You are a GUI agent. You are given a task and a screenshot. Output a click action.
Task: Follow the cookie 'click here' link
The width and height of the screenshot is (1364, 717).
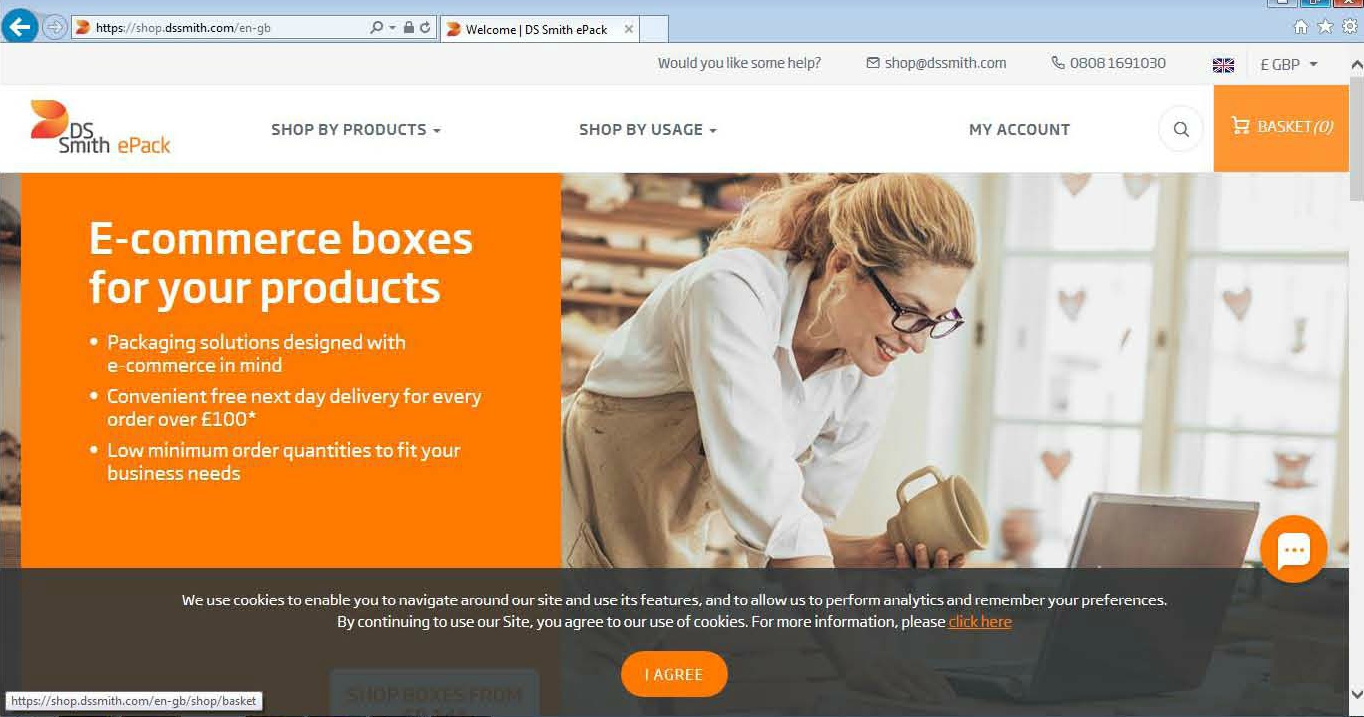(980, 621)
